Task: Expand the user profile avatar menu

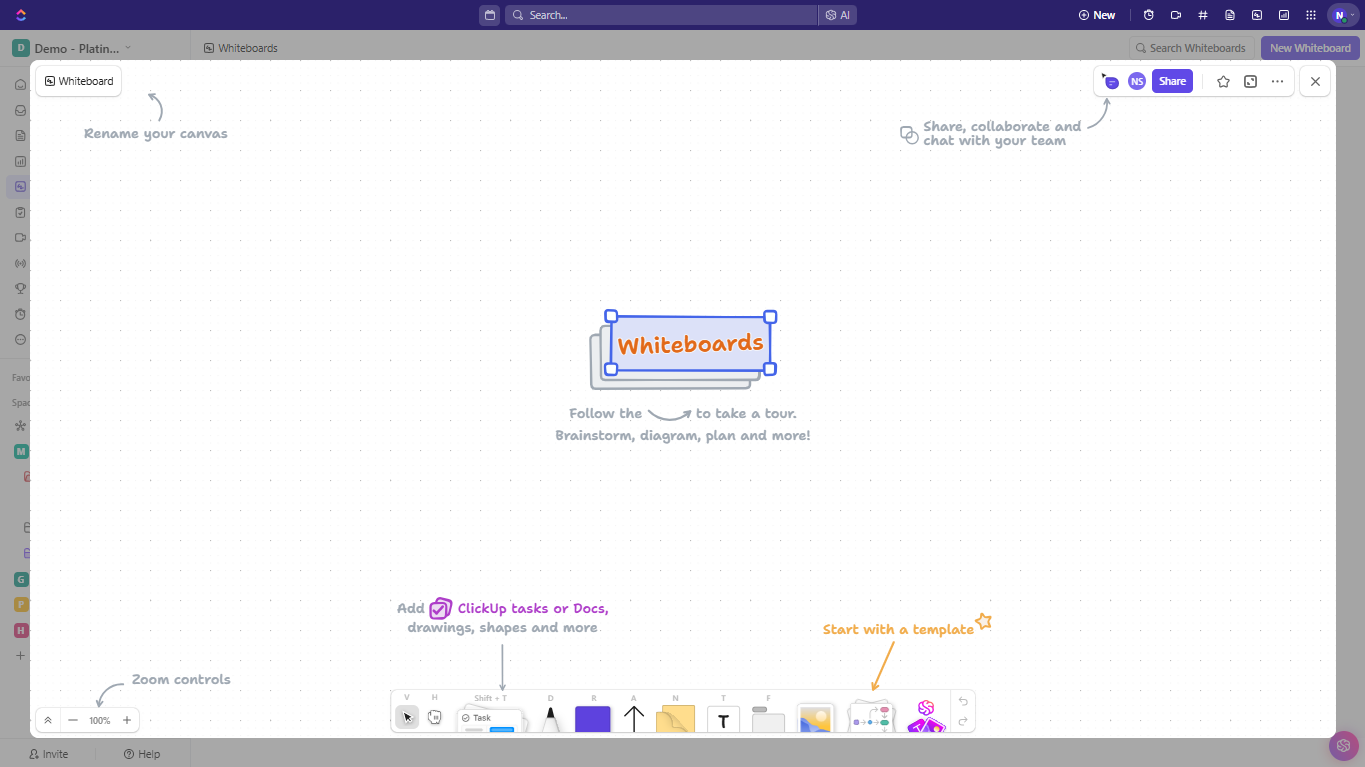Action: tap(1343, 15)
